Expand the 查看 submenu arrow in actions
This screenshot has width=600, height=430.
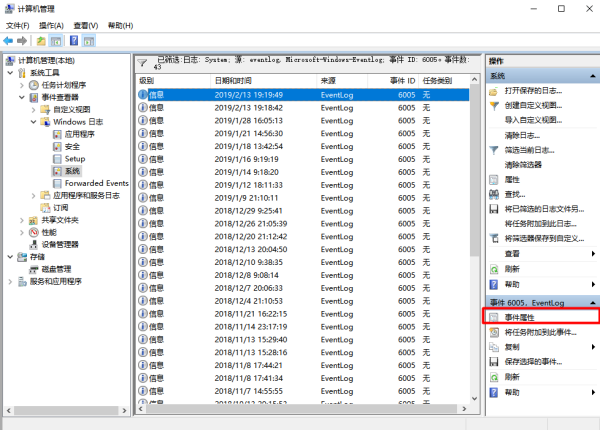(x=593, y=254)
